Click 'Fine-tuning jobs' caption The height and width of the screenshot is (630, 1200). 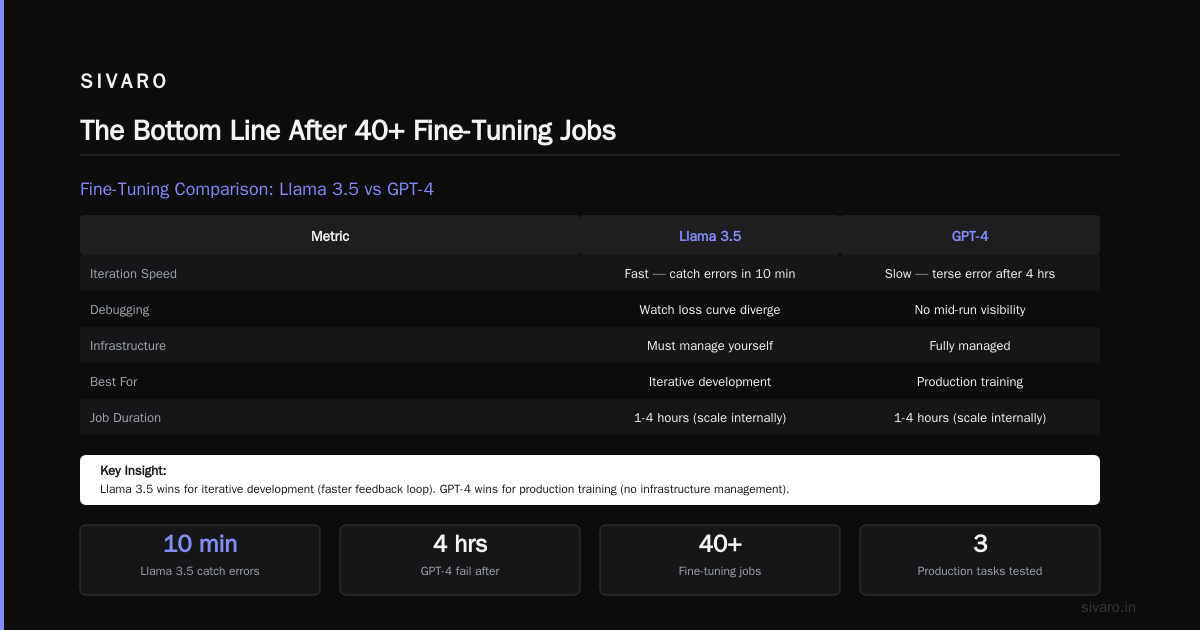720,571
